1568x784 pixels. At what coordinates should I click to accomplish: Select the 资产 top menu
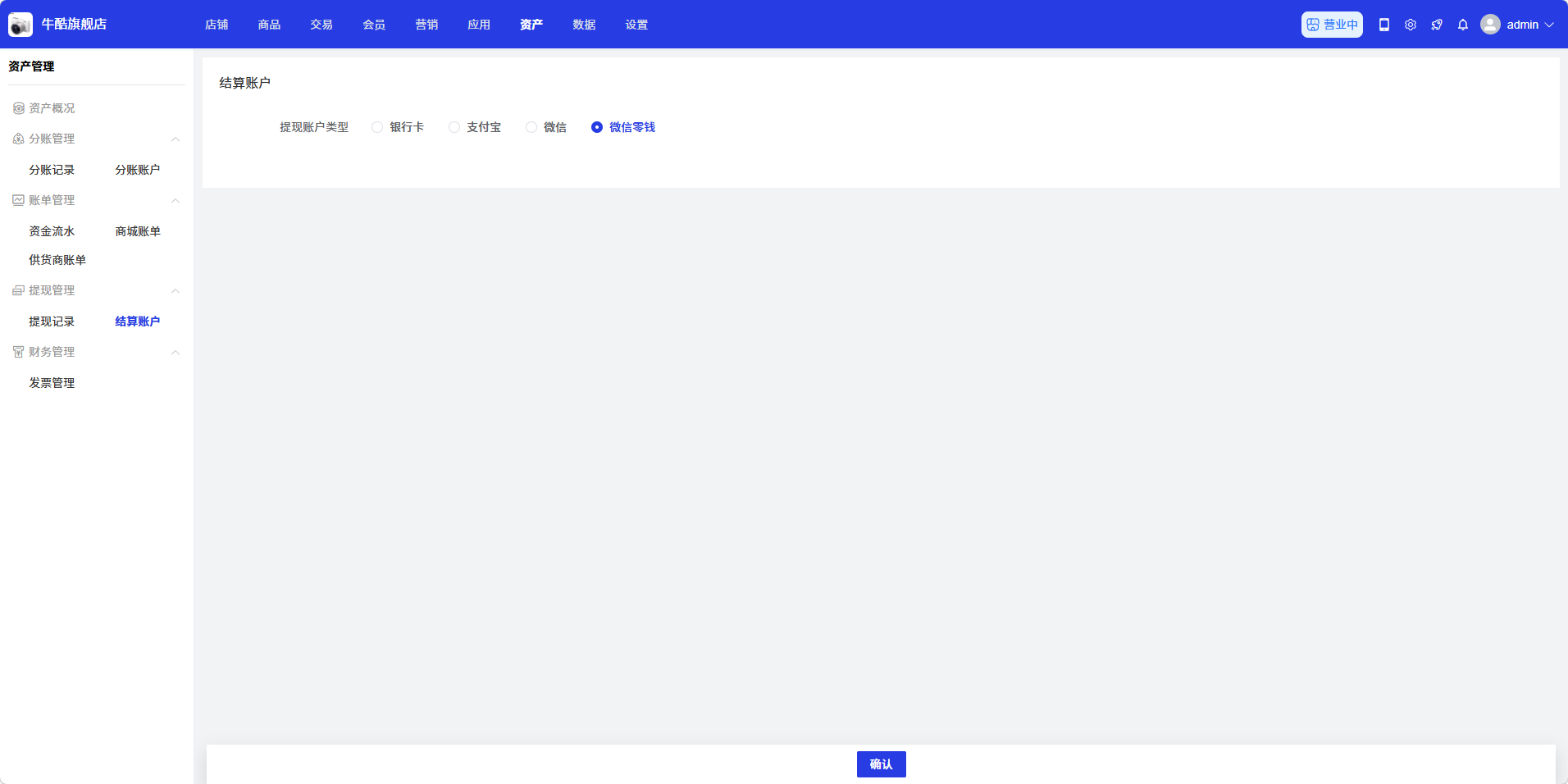[x=531, y=25]
